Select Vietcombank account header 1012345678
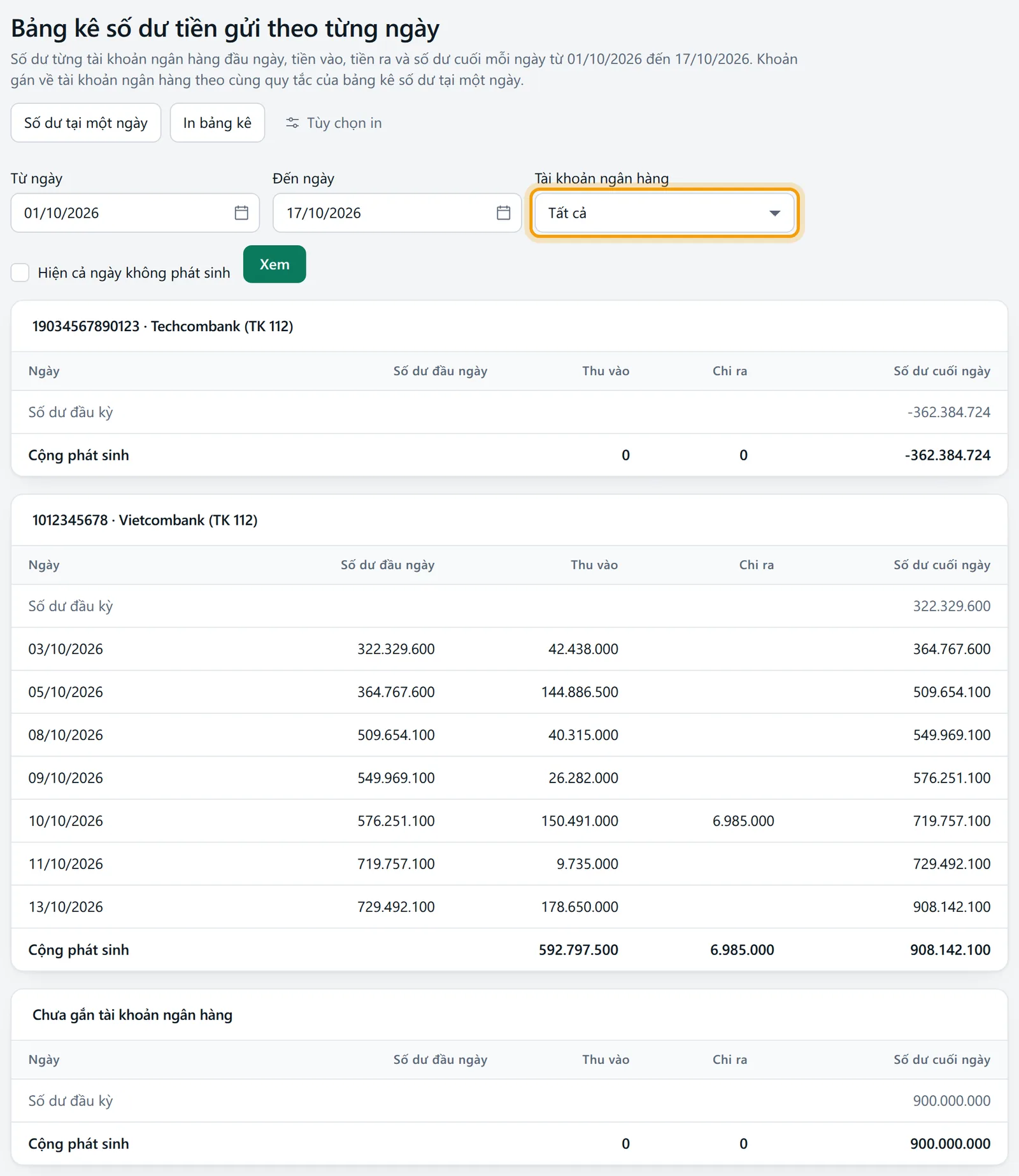The image size is (1019, 1176). [145, 521]
